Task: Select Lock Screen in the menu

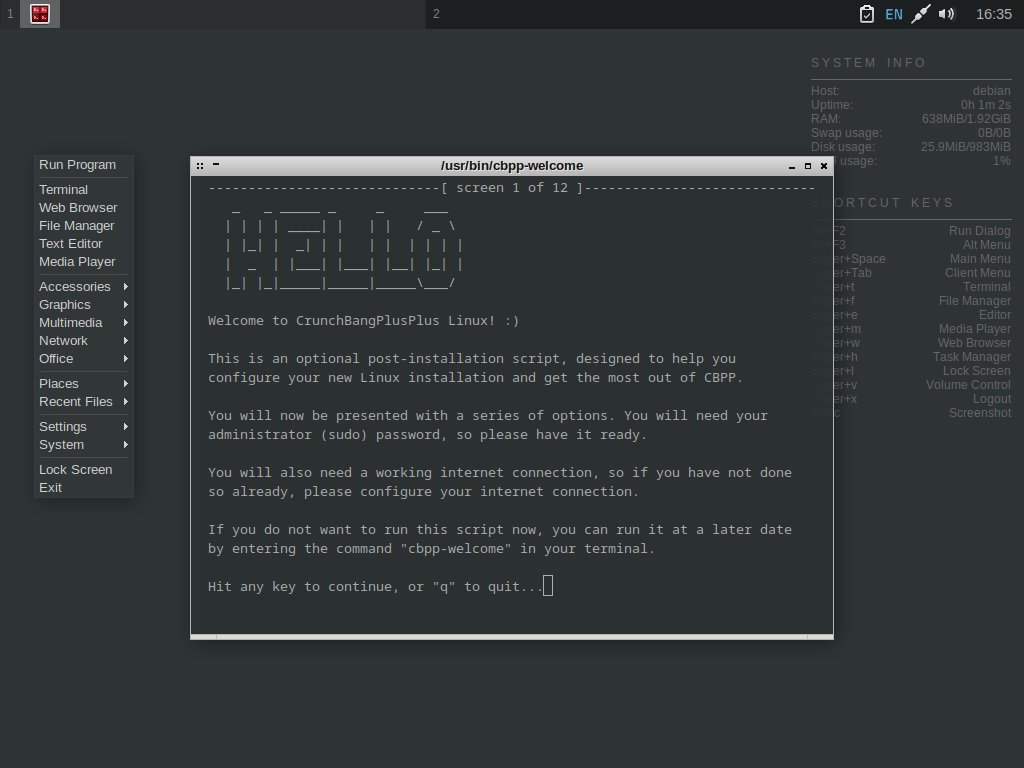Action: click(76, 469)
